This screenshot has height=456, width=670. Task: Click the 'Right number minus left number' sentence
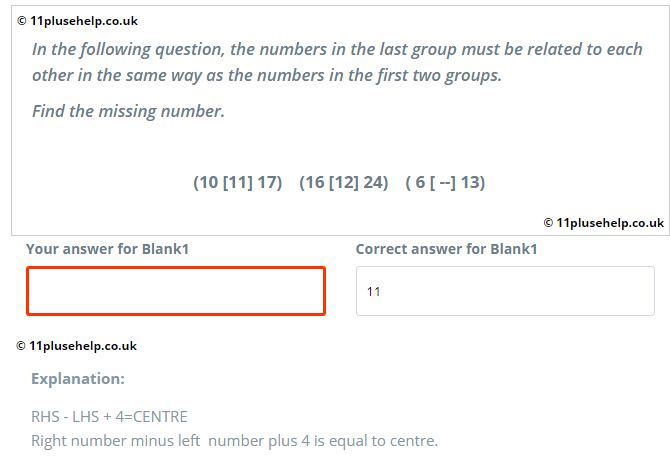click(x=235, y=441)
